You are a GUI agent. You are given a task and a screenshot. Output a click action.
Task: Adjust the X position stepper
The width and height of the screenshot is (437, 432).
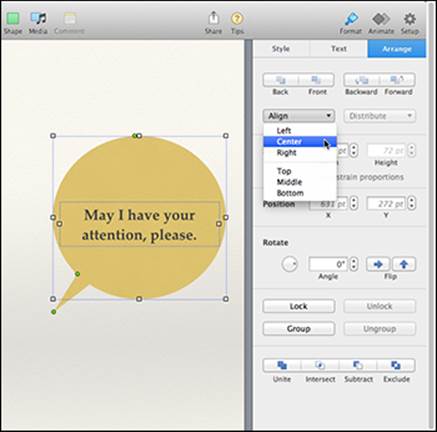coord(354,204)
